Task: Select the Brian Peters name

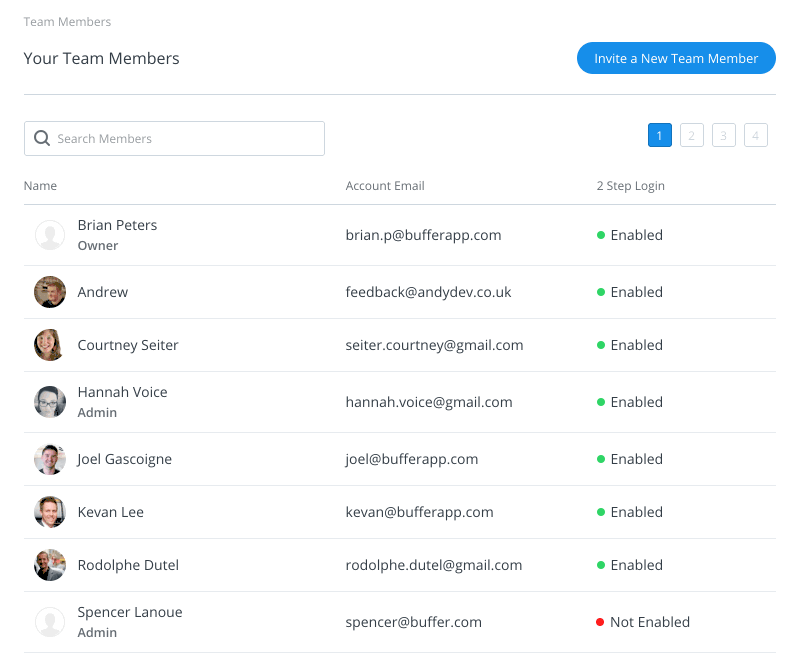Action: (x=117, y=225)
